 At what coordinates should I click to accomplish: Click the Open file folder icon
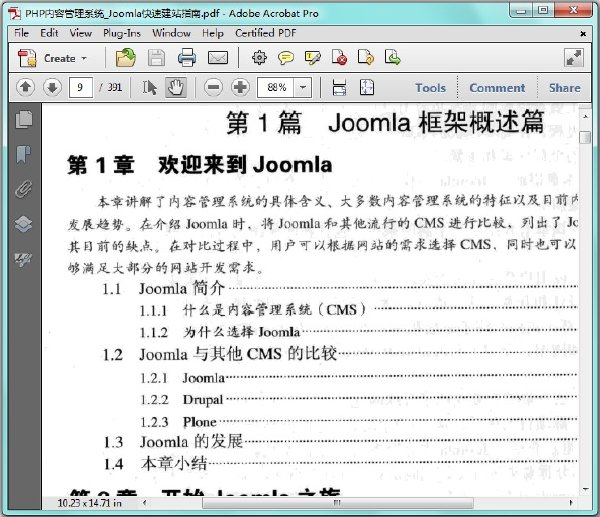click(126, 58)
